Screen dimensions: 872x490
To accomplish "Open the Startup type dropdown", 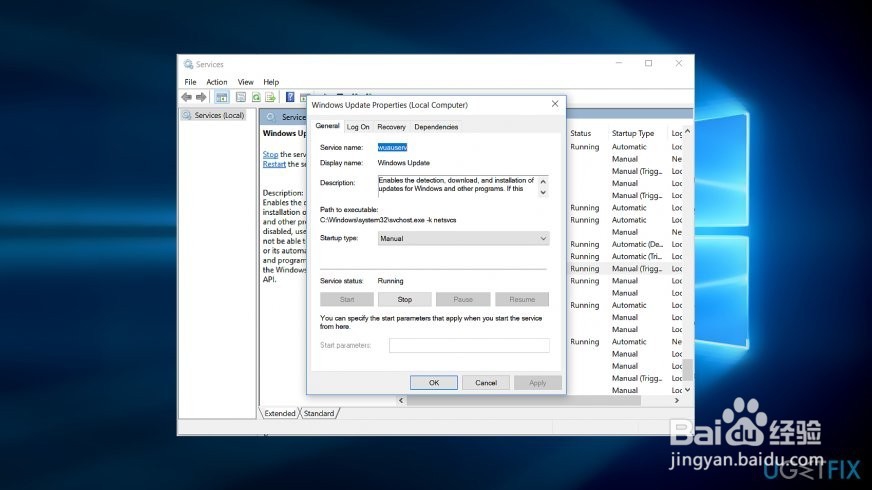I will (x=463, y=238).
